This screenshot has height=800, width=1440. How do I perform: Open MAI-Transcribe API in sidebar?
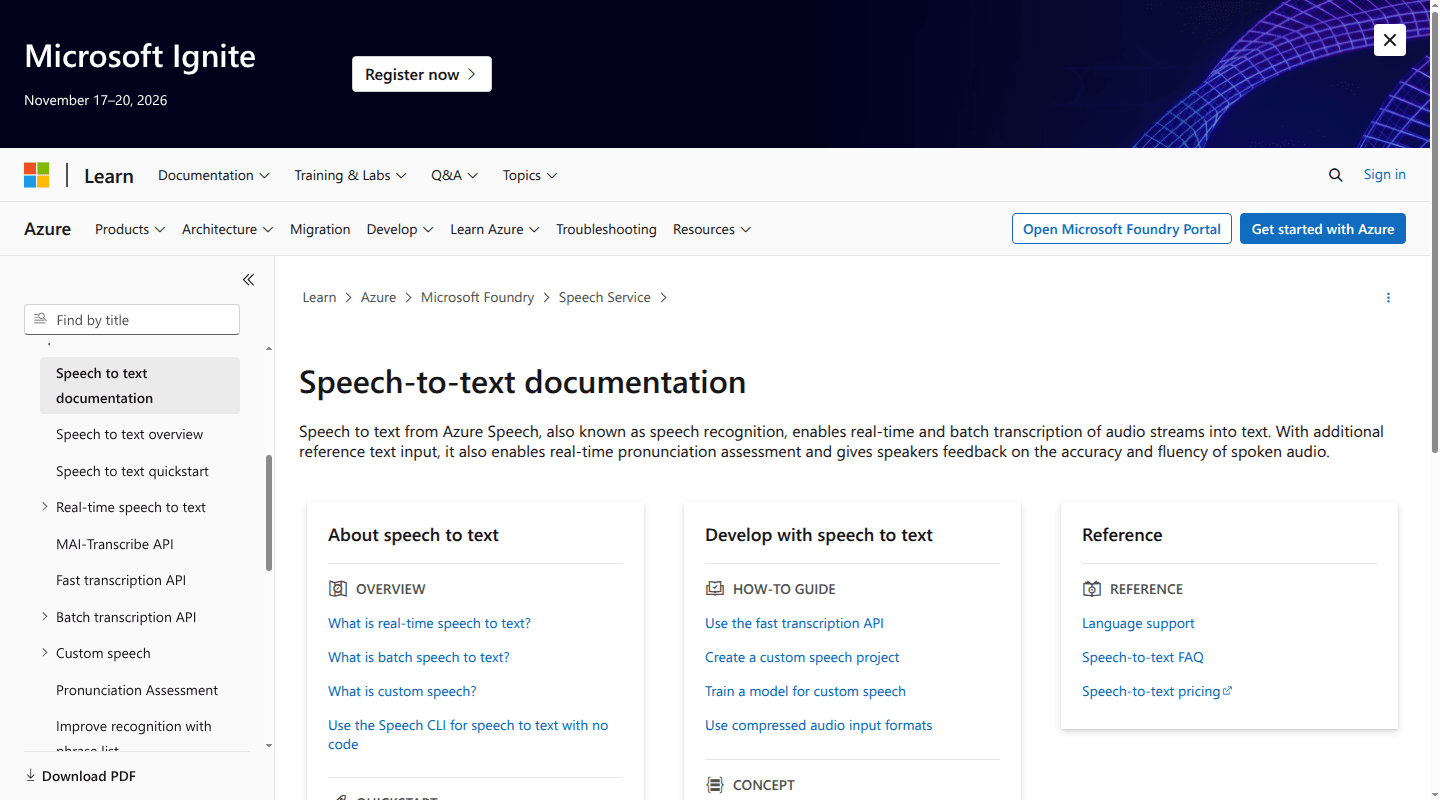coord(114,544)
